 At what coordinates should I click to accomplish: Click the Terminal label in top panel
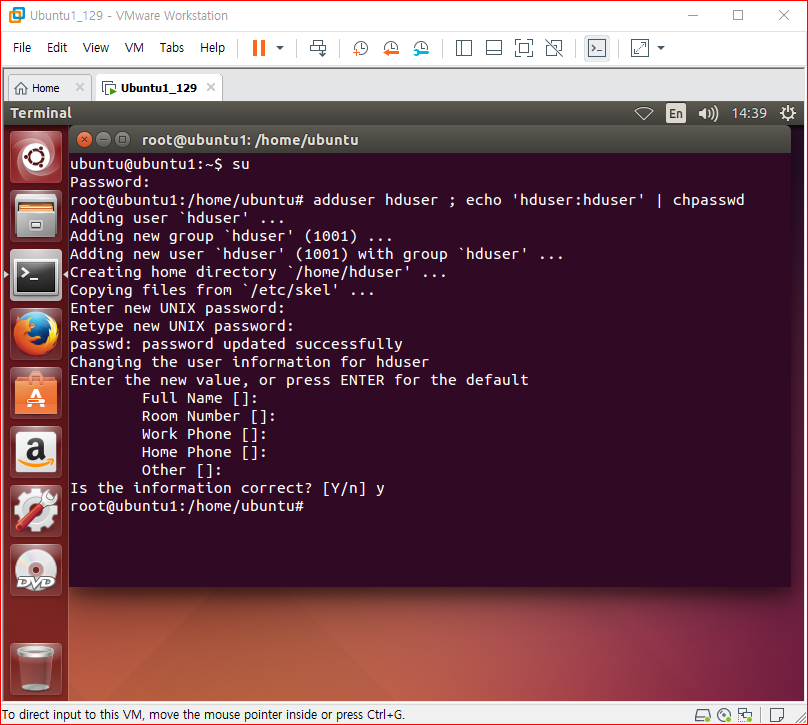tap(41, 113)
